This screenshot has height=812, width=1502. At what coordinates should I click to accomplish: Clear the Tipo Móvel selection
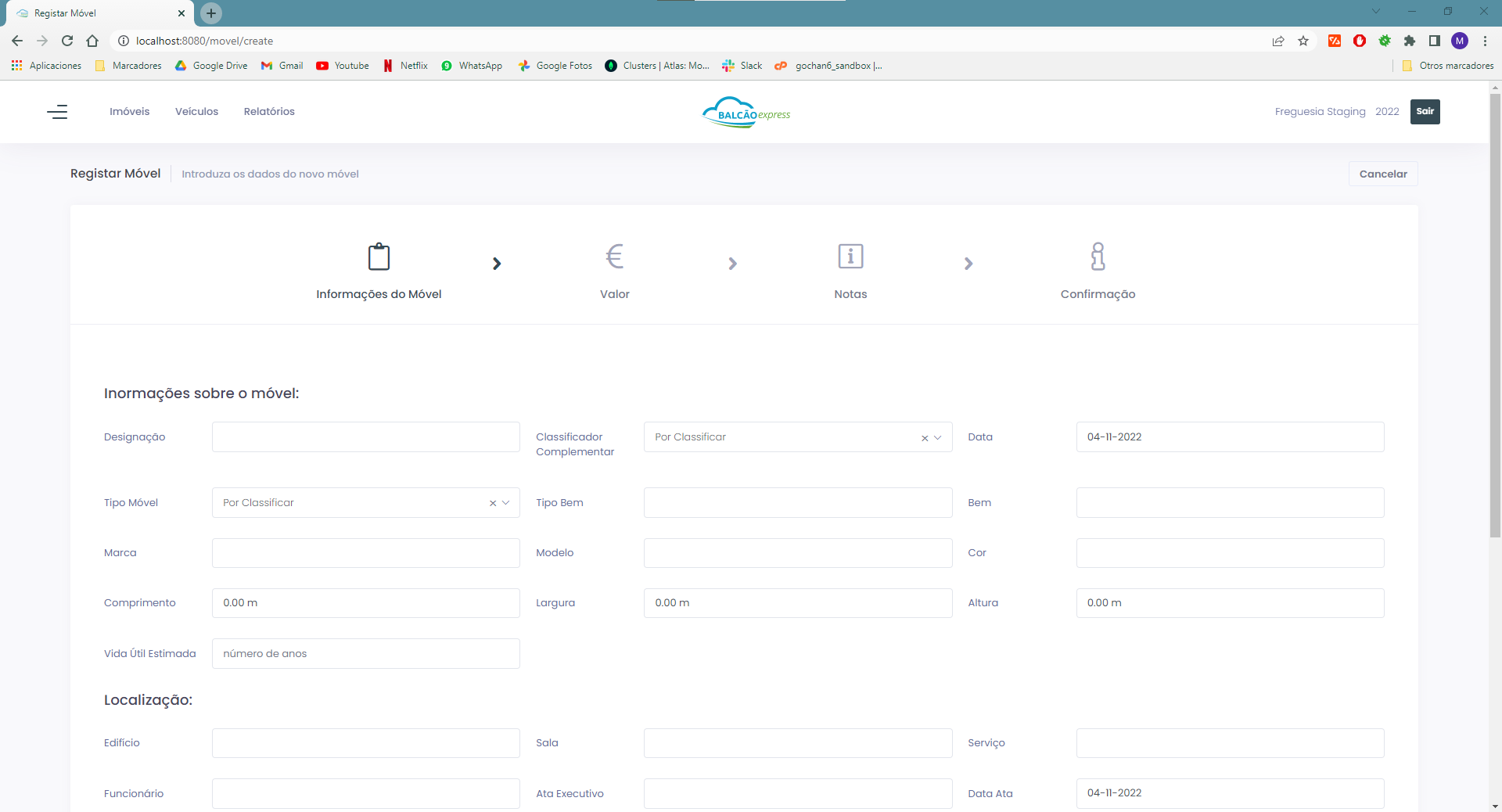[x=493, y=503]
